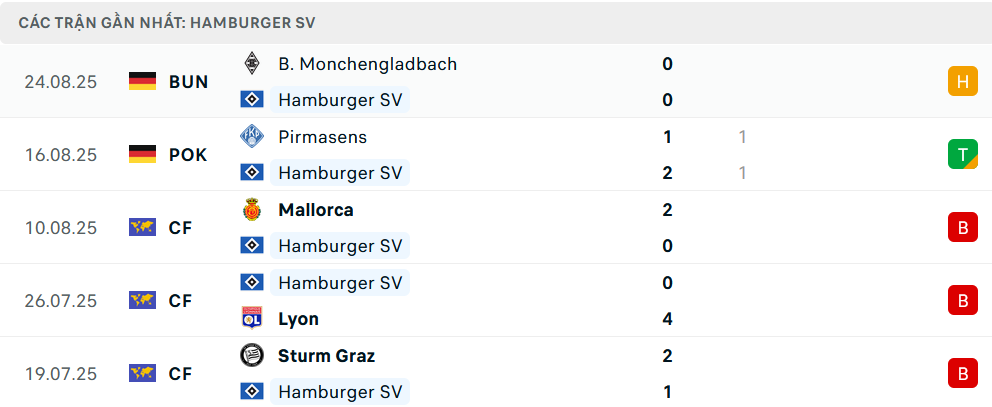The width and height of the screenshot is (992, 407).
Task: Click the green T win result badge
Action: [x=962, y=155]
